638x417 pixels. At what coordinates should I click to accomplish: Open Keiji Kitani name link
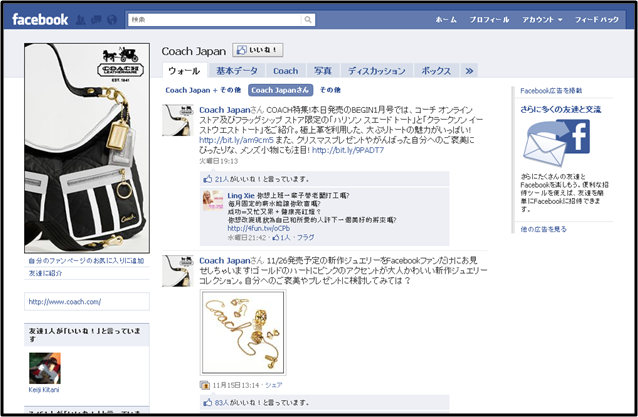point(44,390)
